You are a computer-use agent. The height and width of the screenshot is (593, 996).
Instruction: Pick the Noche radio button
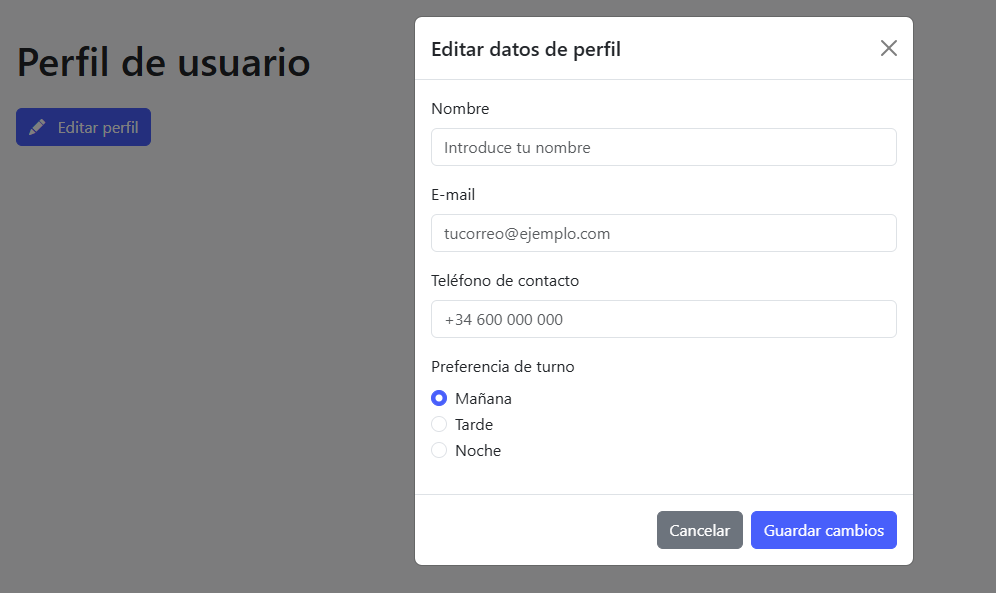pos(439,450)
